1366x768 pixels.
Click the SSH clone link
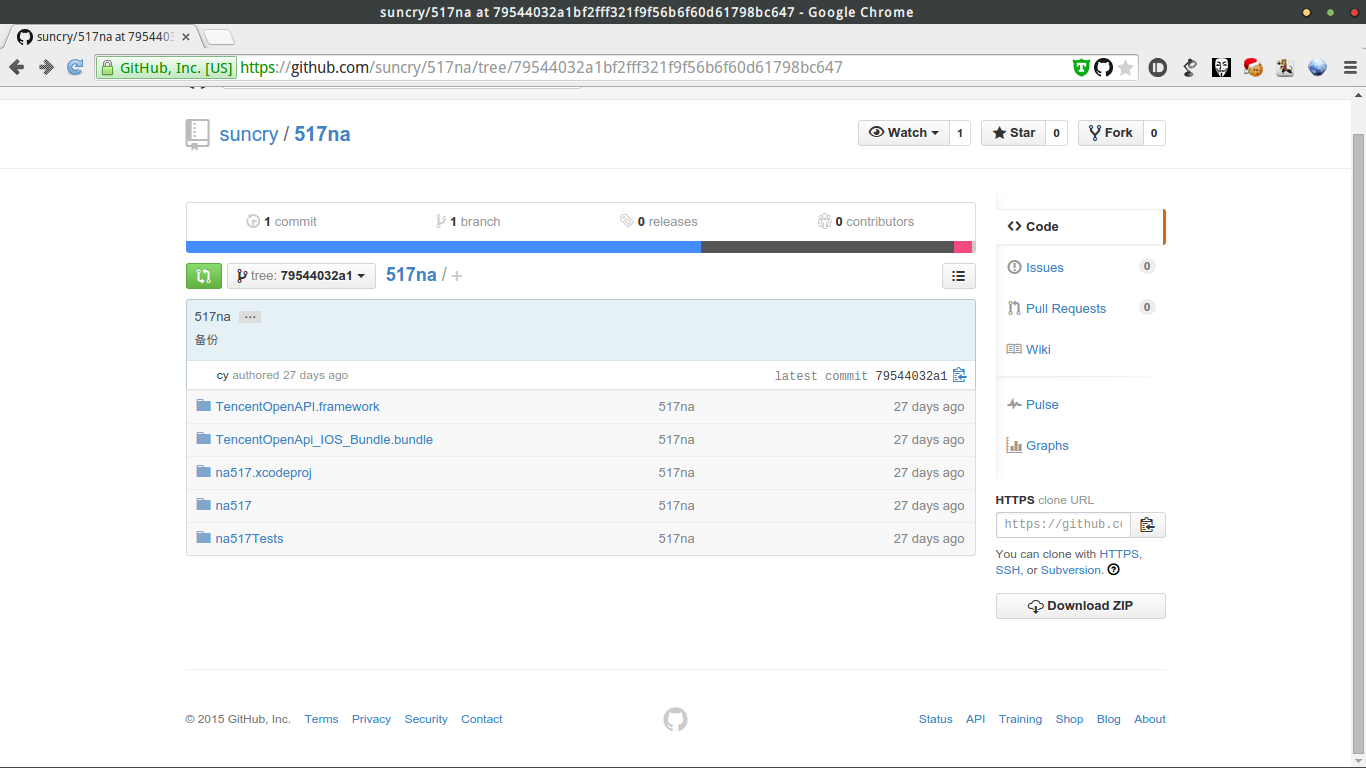point(1007,570)
